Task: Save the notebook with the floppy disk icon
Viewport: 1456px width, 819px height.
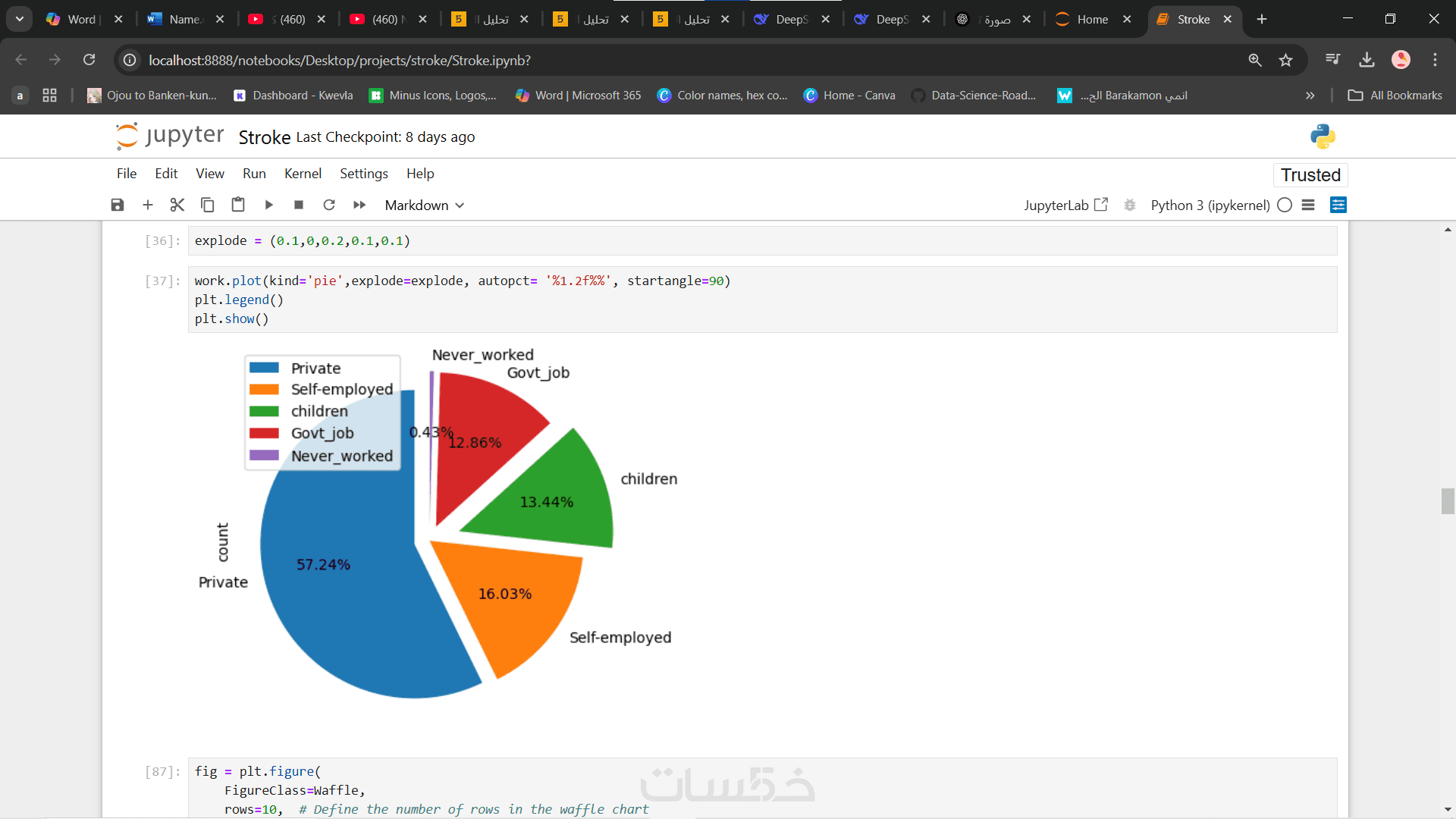Action: (118, 205)
